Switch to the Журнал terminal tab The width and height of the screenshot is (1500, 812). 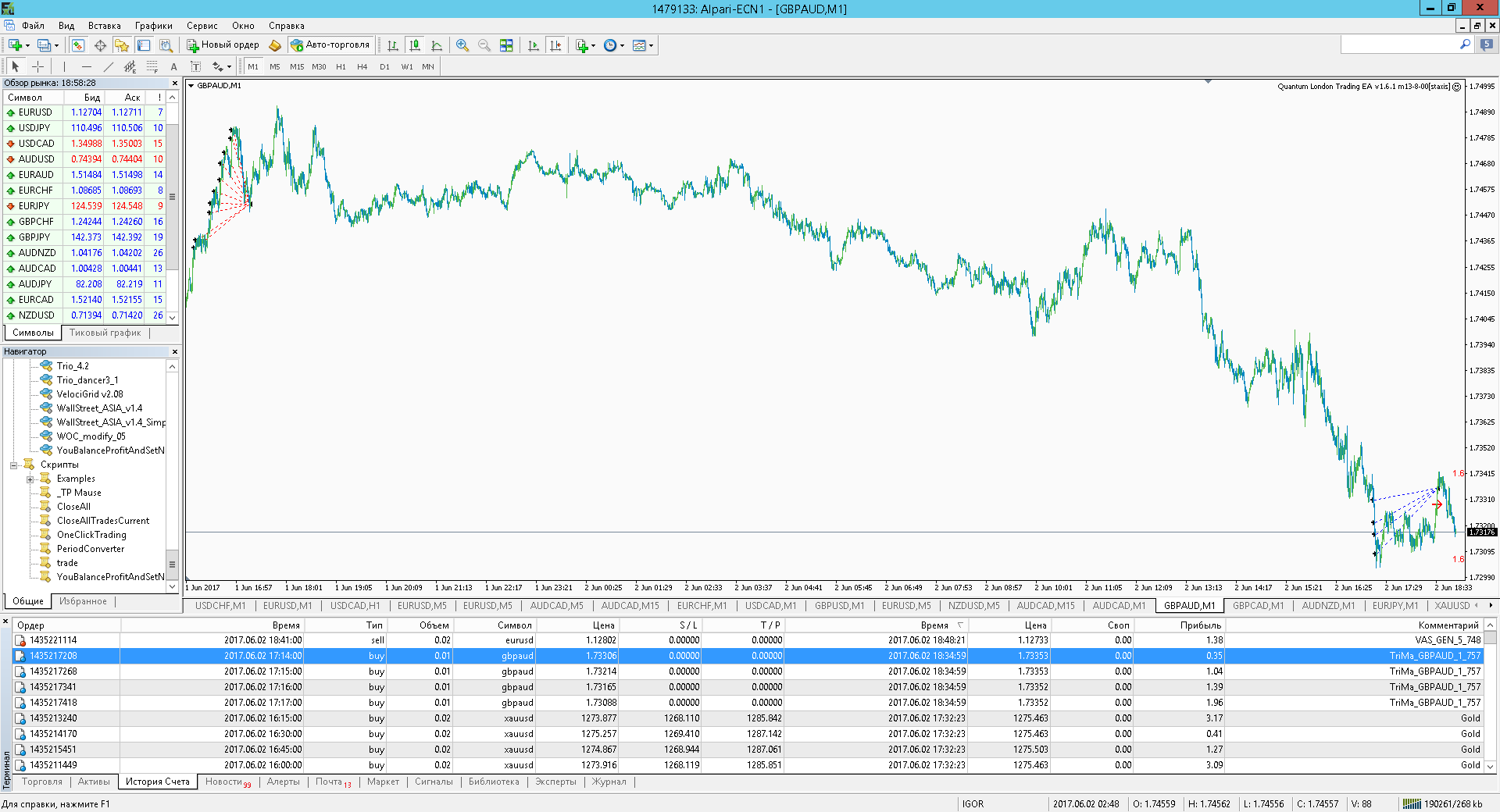[x=609, y=782]
